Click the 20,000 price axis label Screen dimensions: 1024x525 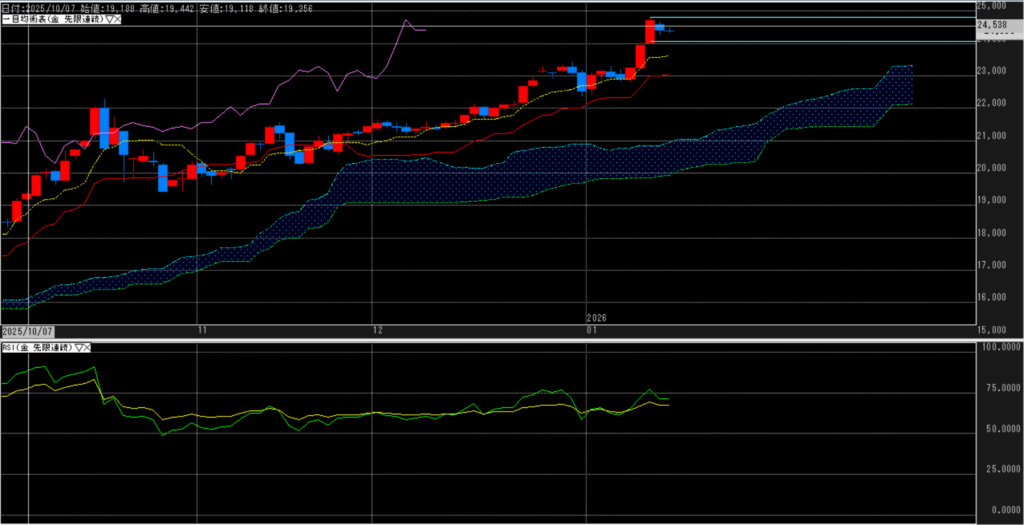(x=995, y=168)
